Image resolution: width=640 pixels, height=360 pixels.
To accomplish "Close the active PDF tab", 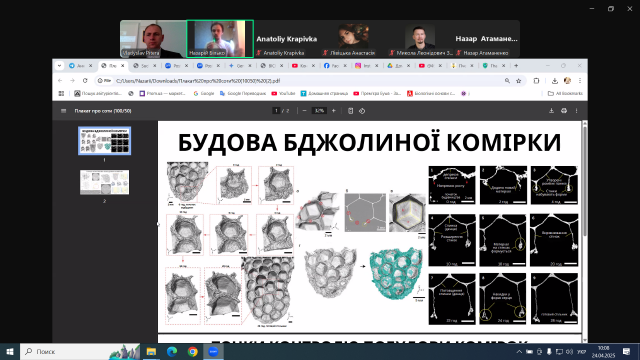I will pos(122,66).
